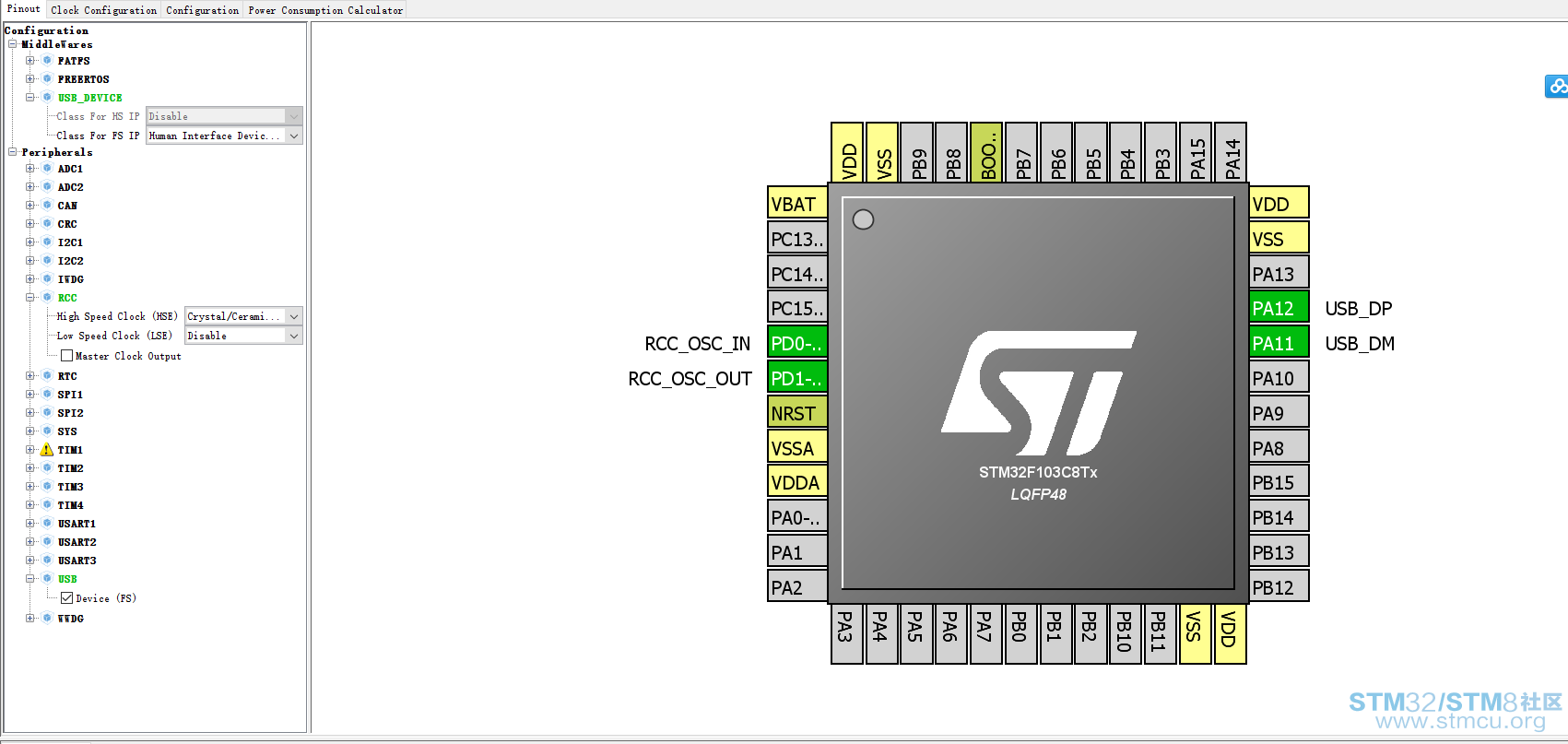This screenshot has width=1568, height=744.
Task: Open the Configuration tab
Action: point(203,10)
